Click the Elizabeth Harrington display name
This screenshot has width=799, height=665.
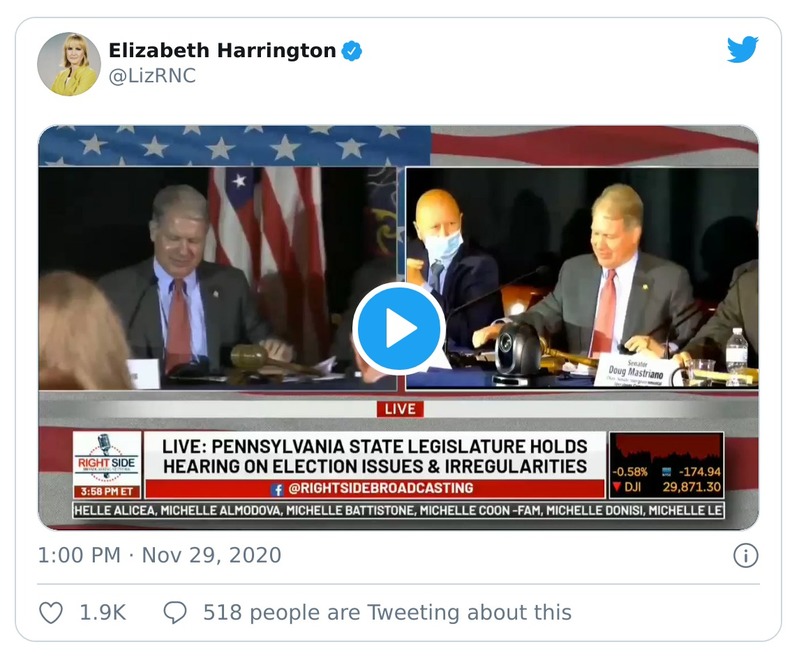[x=222, y=51]
